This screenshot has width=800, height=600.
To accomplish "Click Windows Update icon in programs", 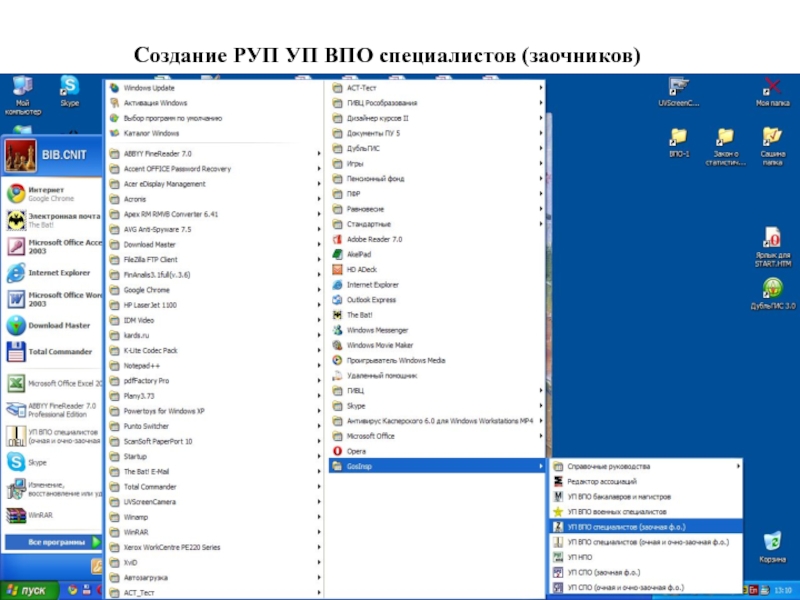I will tap(114, 88).
